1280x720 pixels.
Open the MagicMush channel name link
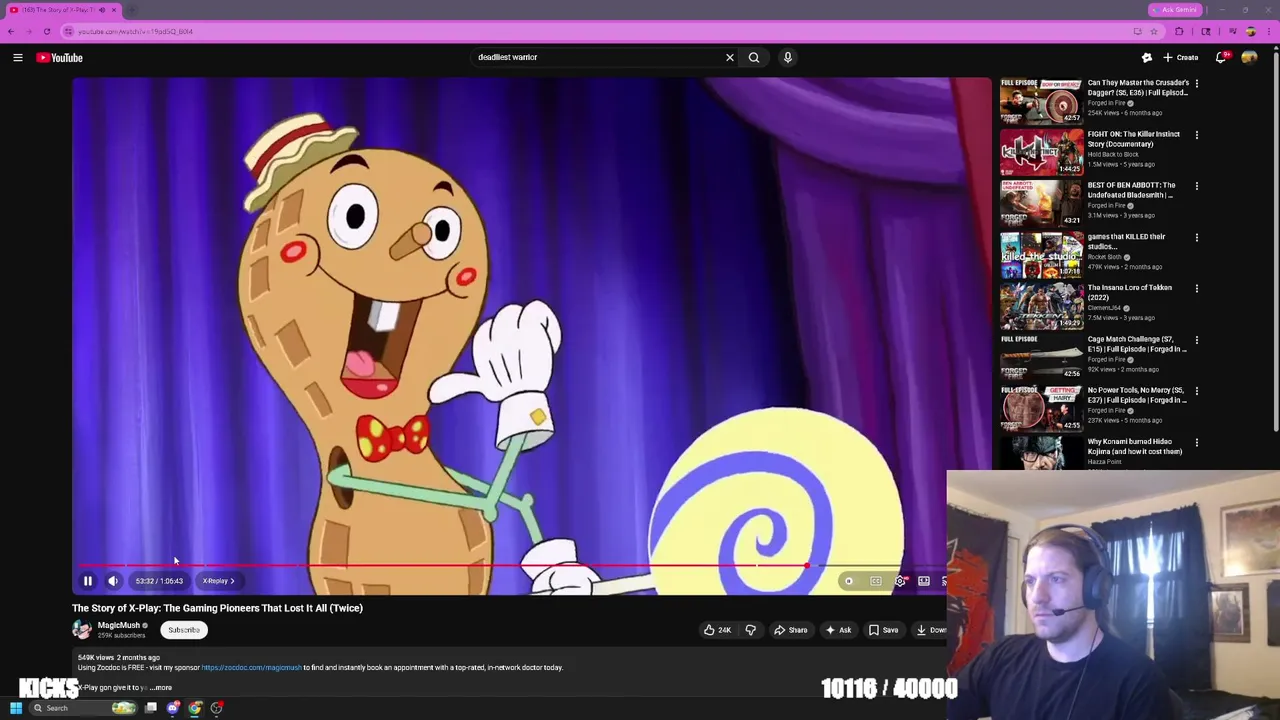[119, 625]
